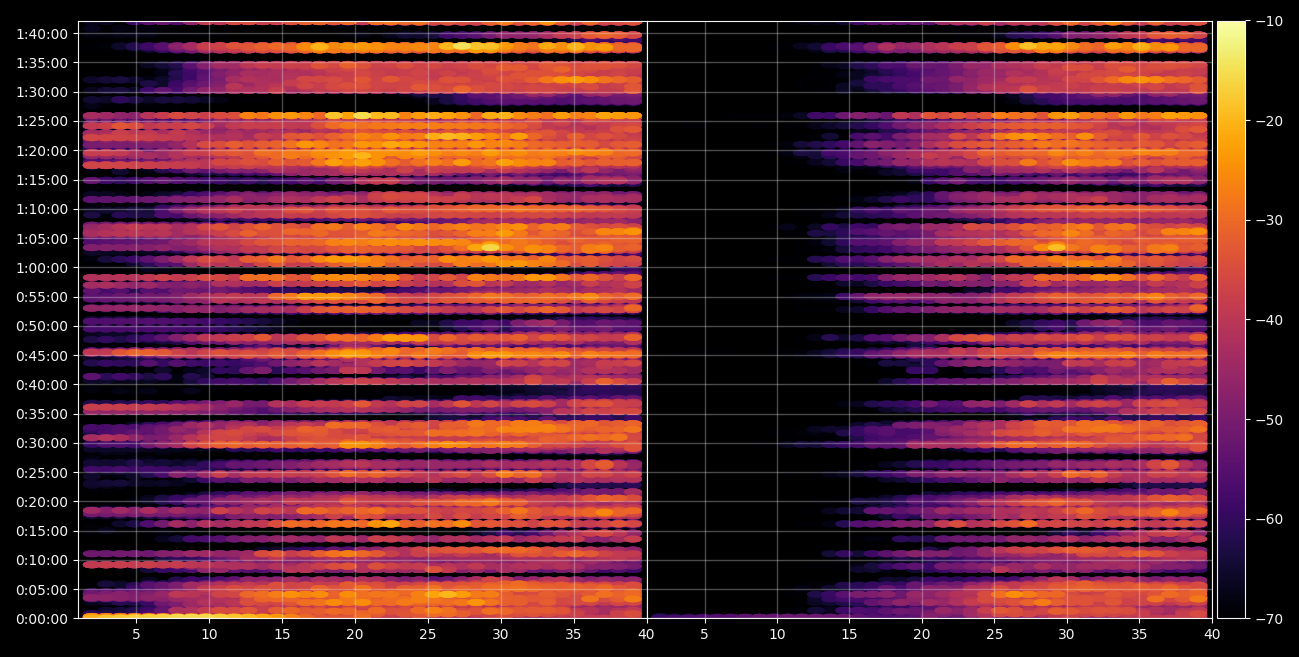Click the 1:25:00 time axis label
Viewport: 1299px width, 657px height.
coord(42,121)
